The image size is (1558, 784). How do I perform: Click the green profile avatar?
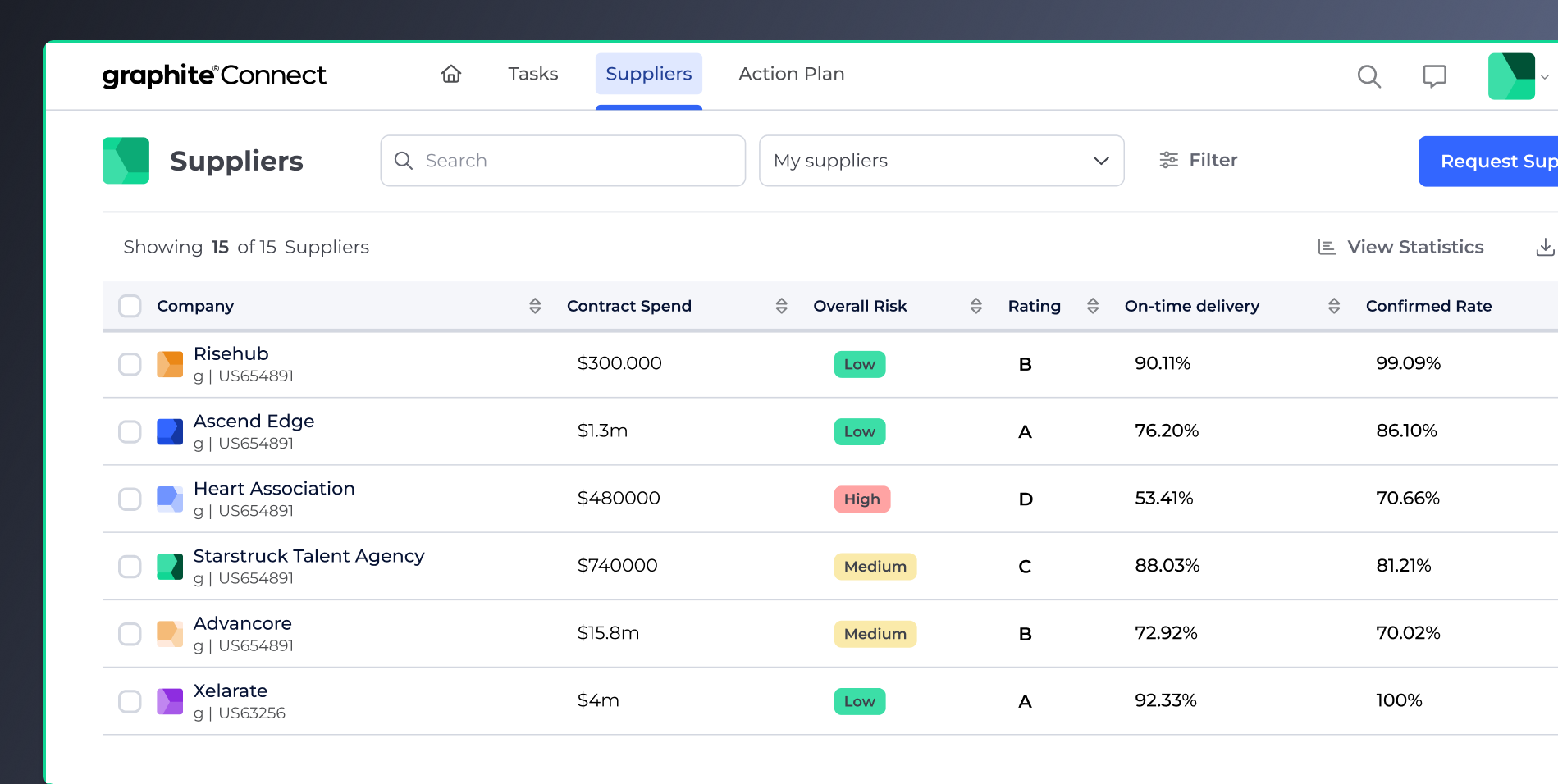(x=1511, y=76)
